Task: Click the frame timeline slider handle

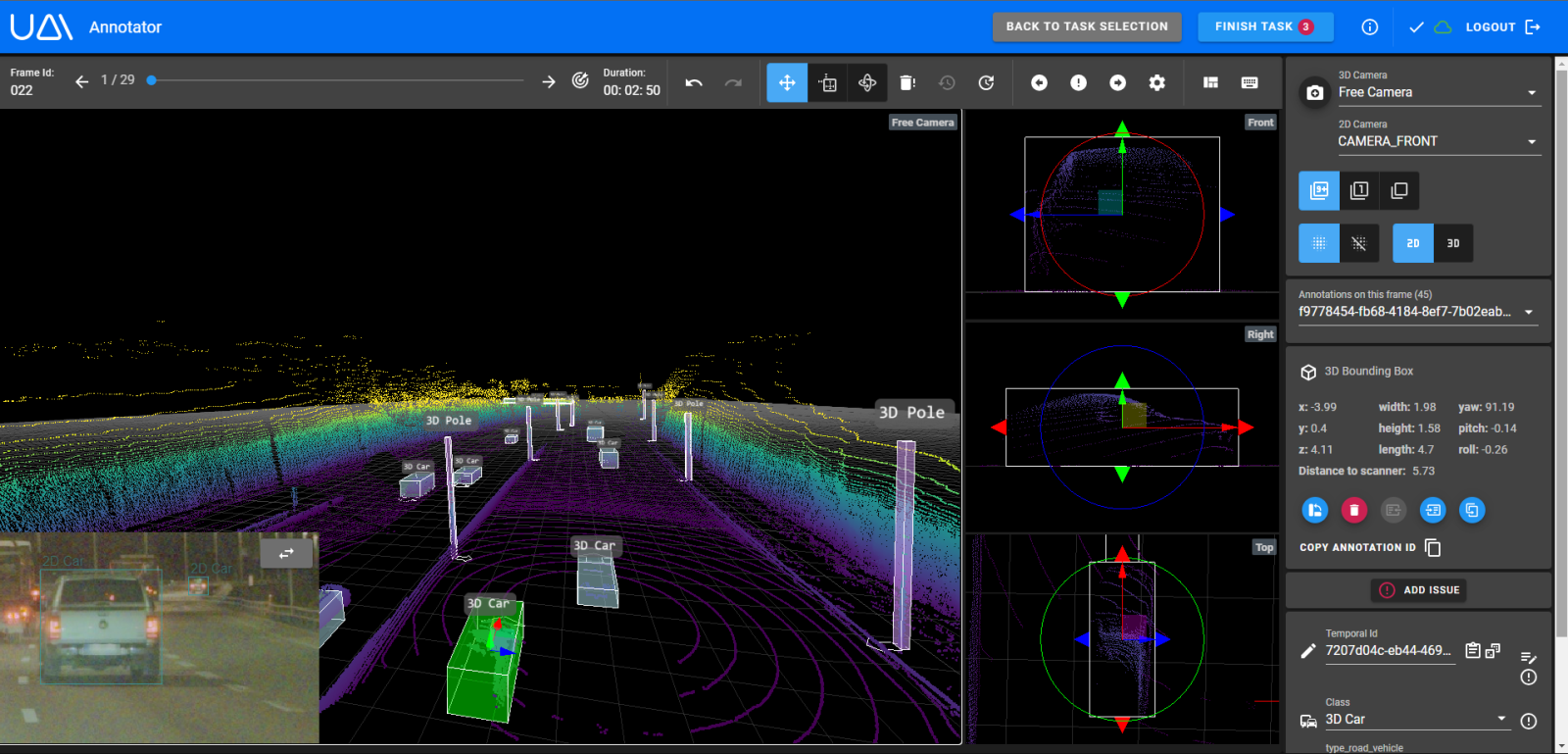Action: click(x=152, y=80)
